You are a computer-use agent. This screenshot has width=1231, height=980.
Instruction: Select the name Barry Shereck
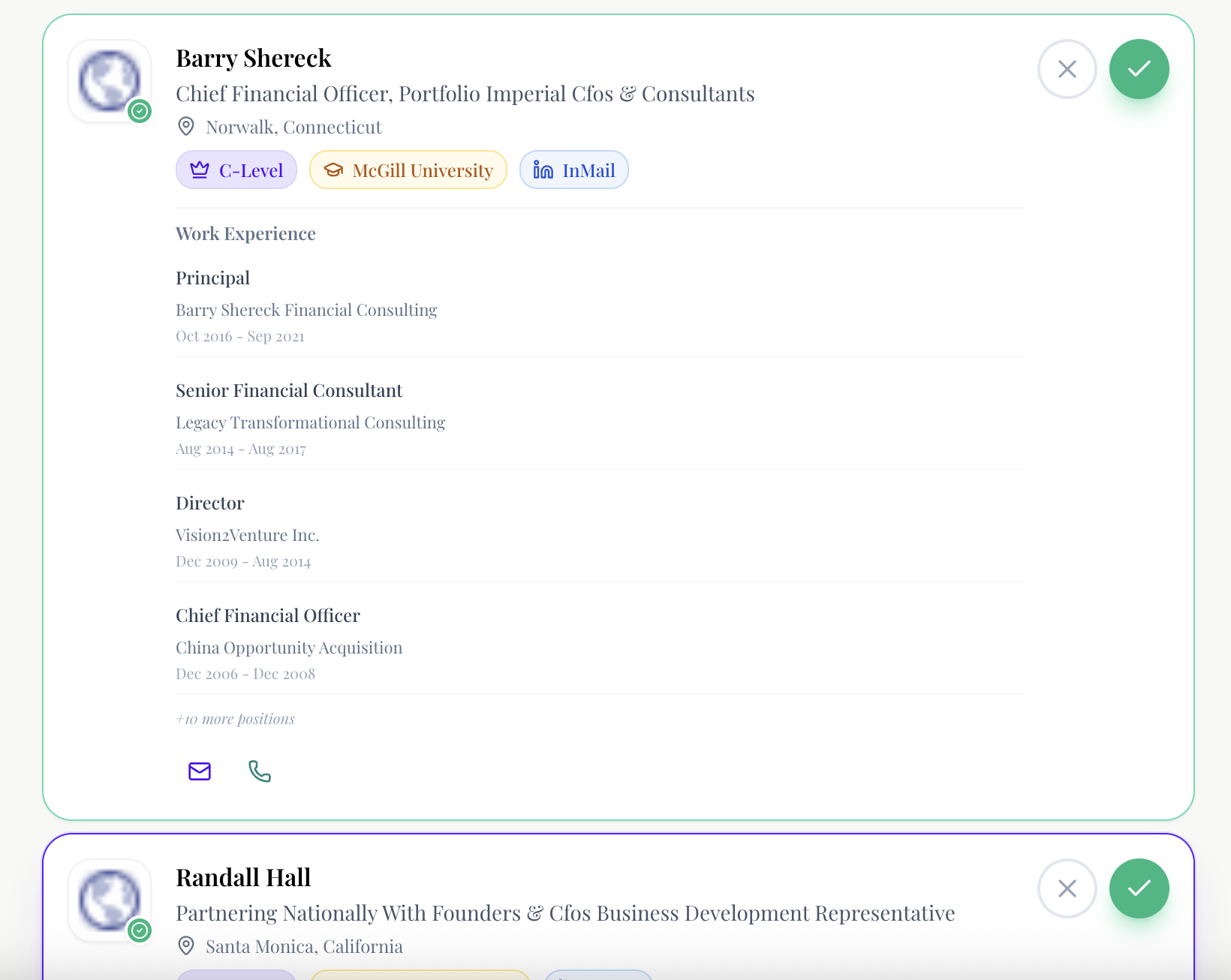coord(254,58)
